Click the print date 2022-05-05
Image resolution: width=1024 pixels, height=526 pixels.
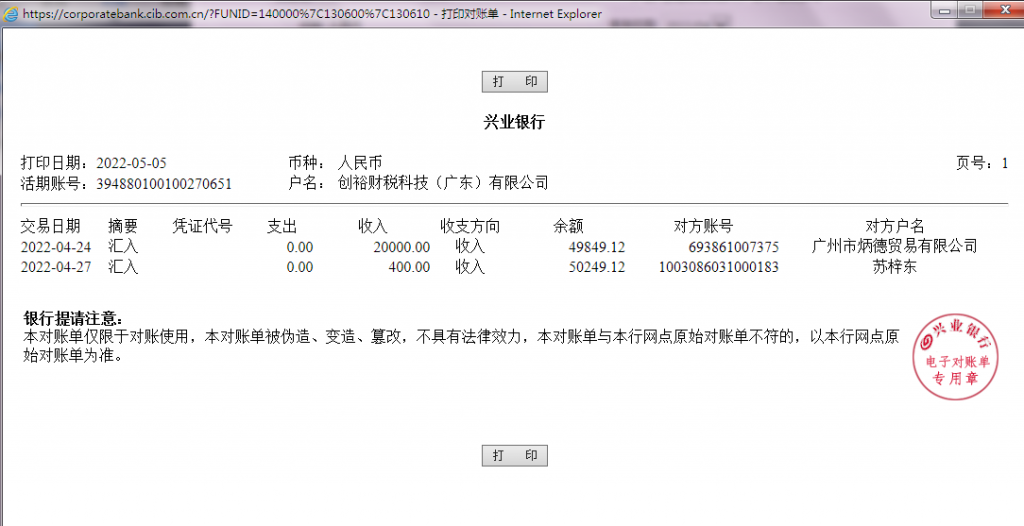point(131,163)
